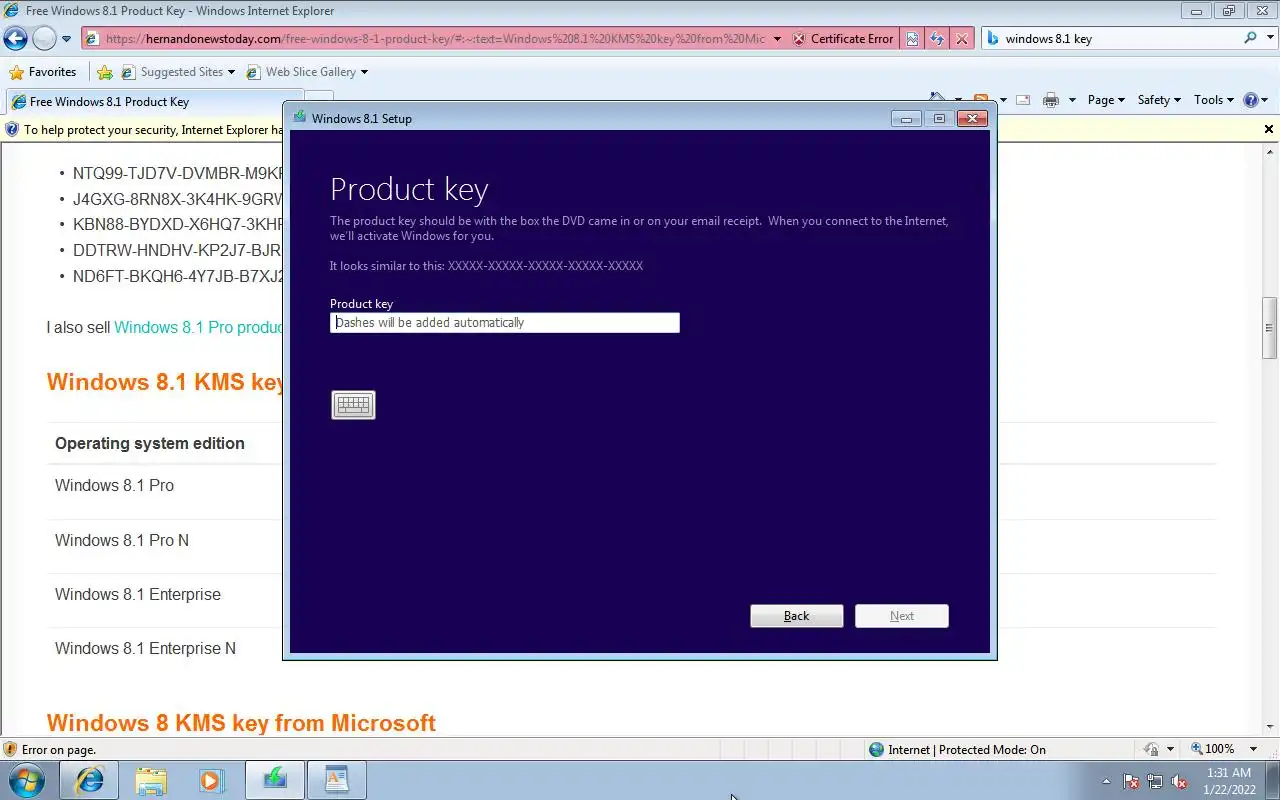This screenshot has height=800, width=1280.
Task: Expand the address bar URL dropdown
Action: [777, 39]
